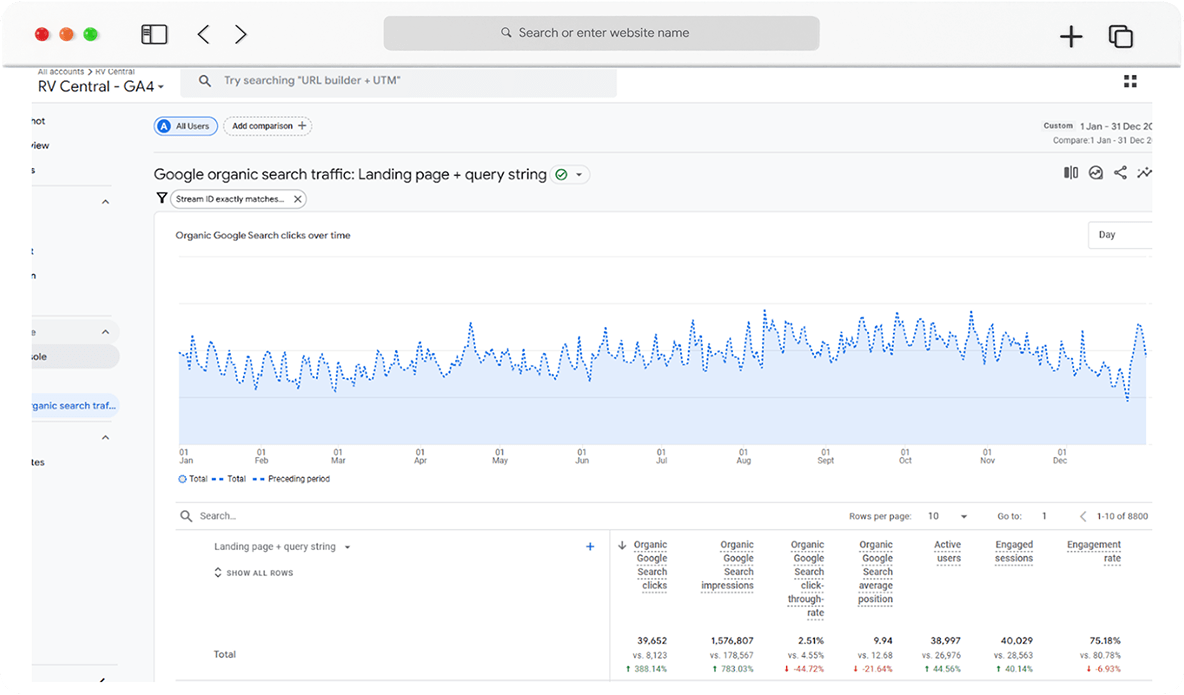Go back with browser back arrow
Image resolution: width=1184 pixels, height=695 pixels.
click(203, 34)
